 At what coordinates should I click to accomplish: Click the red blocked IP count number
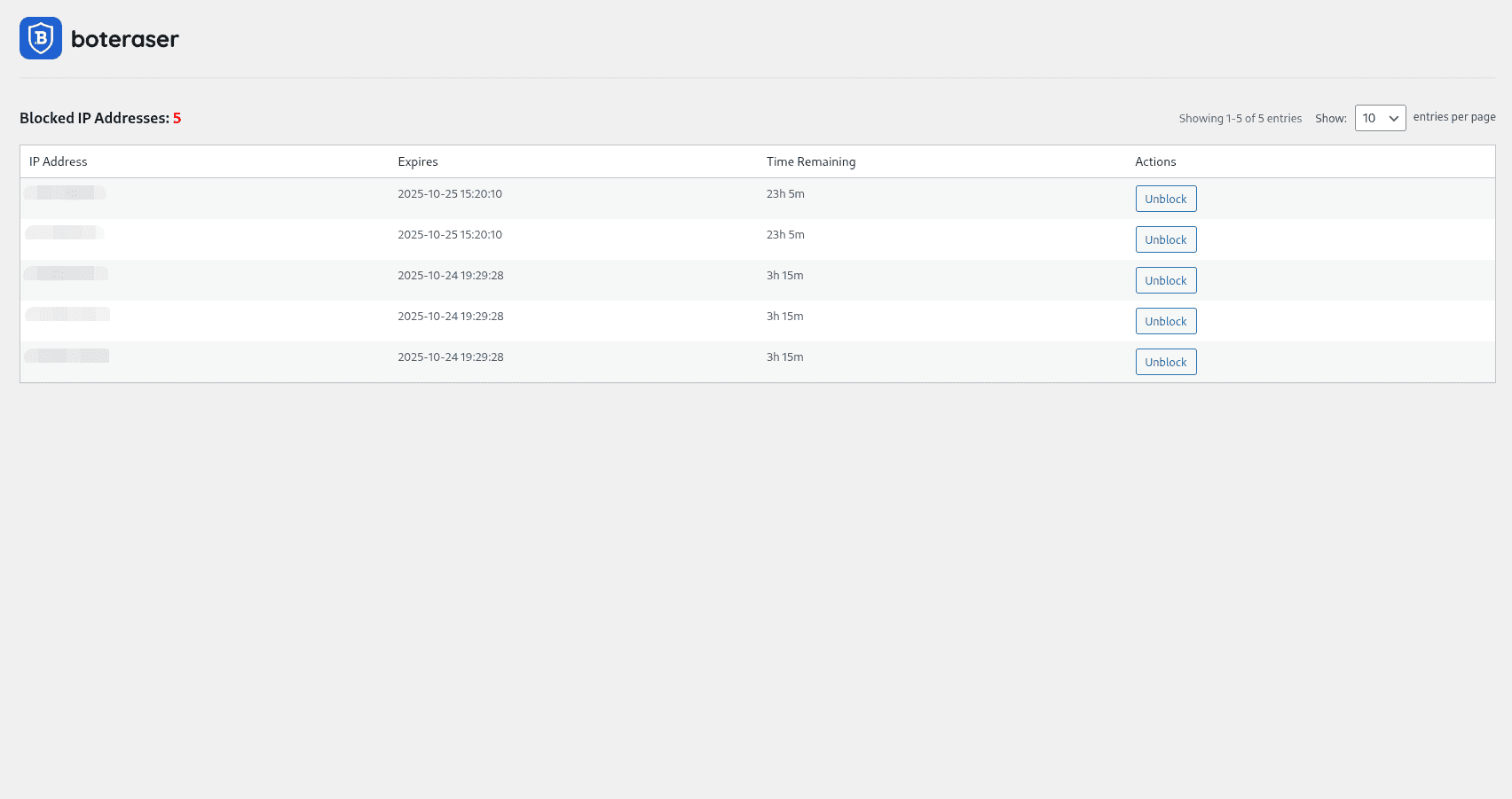177,118
